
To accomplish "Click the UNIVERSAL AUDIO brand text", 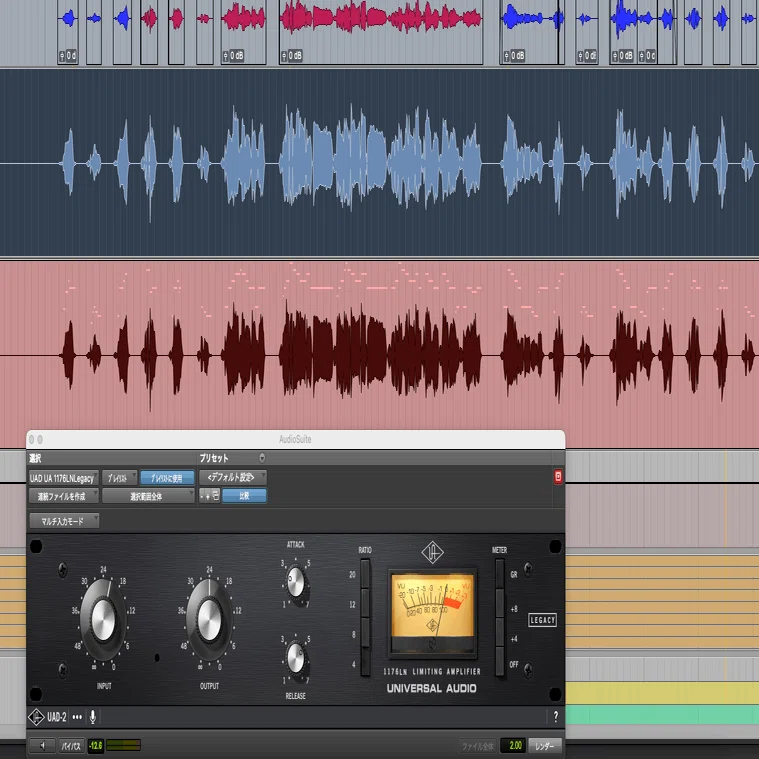I will [431, 688].
